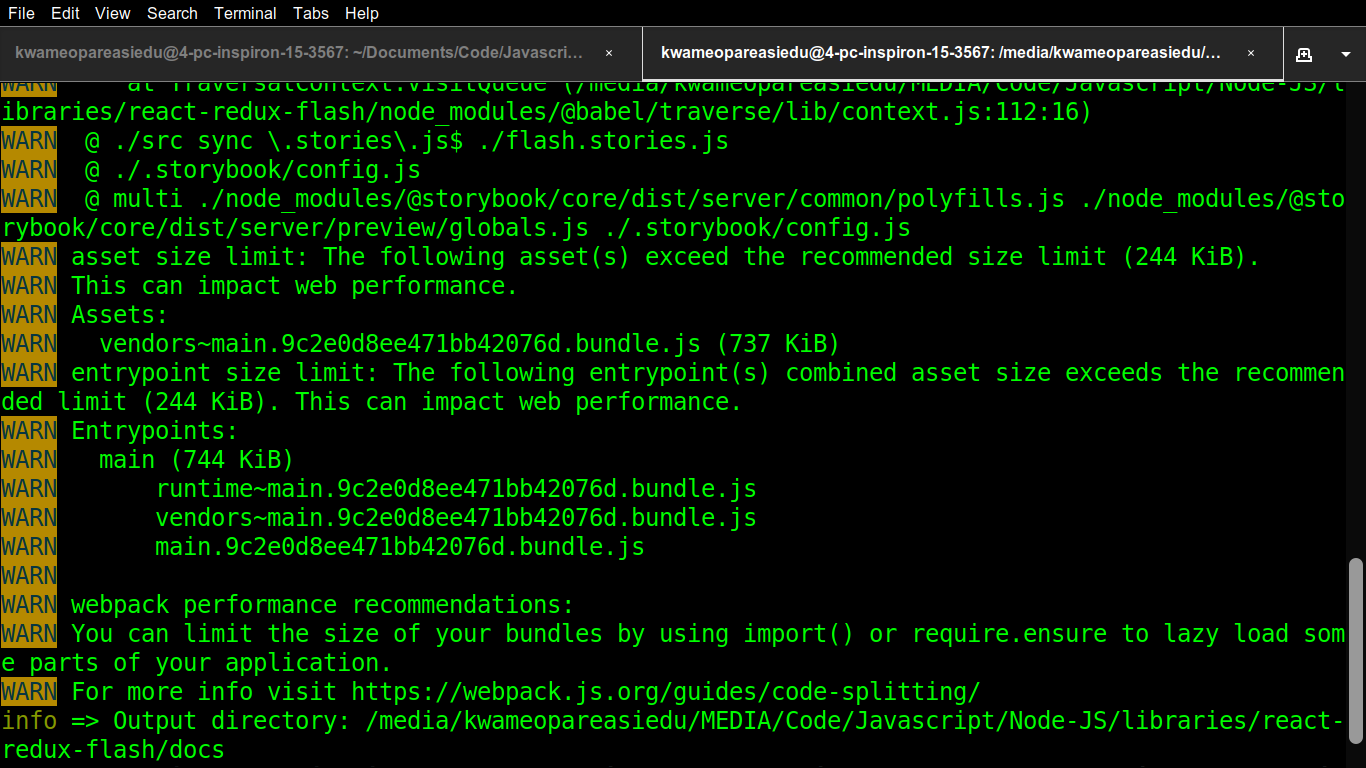Click the 'runtime~main.9c2e0d8ee471bb42076d.bundle.js' line

tap(456, 489)
